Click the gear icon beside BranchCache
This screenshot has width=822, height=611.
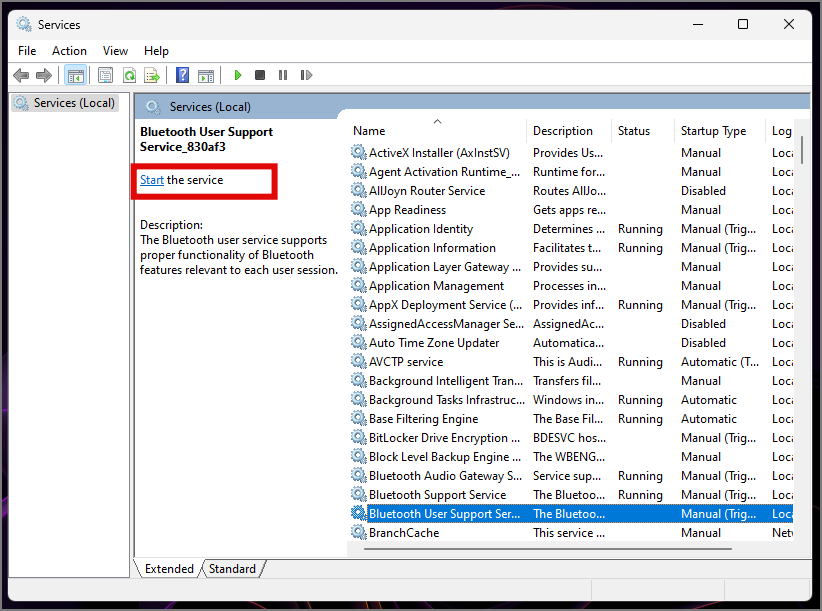point(359,532)
